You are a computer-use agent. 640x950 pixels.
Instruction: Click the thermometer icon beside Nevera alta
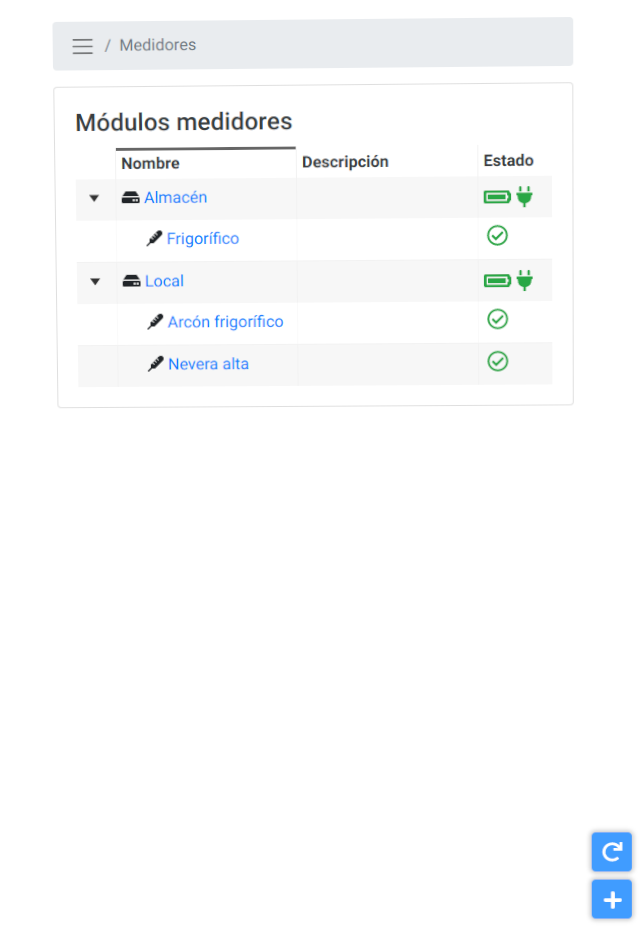coord(156,364)
